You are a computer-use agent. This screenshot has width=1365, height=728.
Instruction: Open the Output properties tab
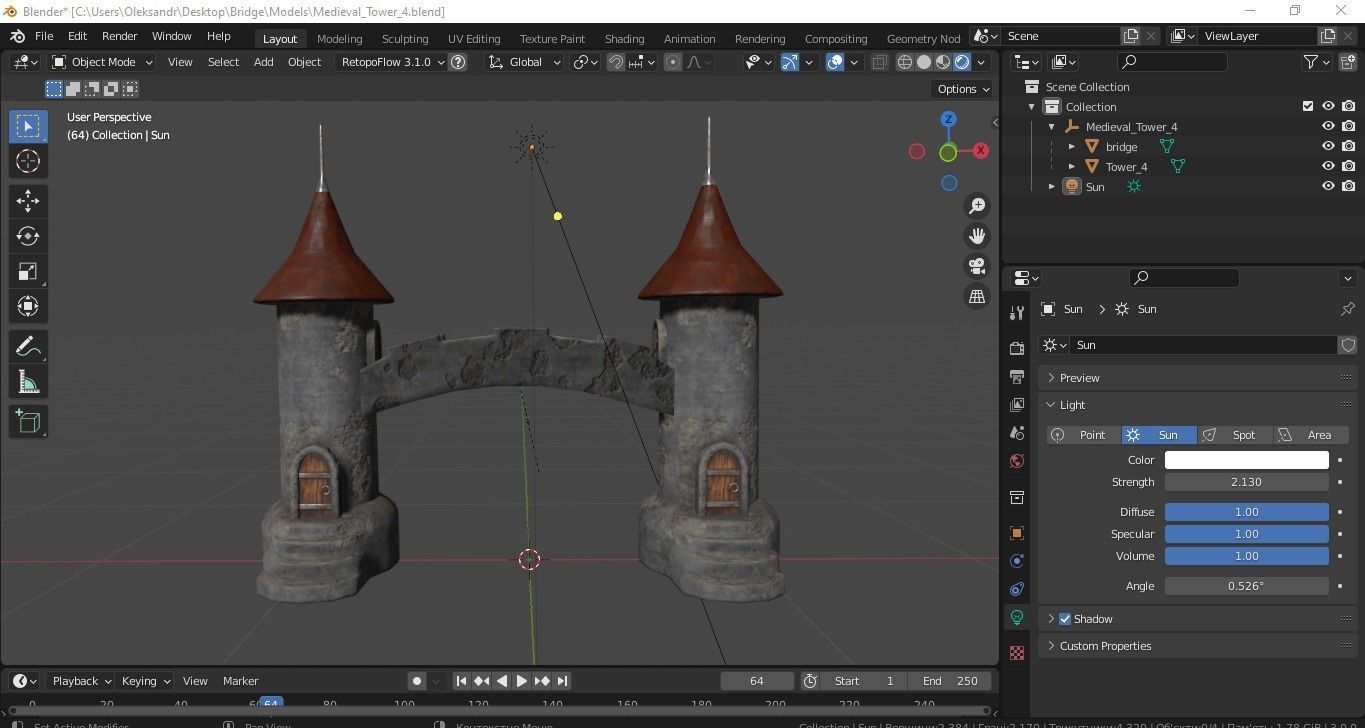1017,377
